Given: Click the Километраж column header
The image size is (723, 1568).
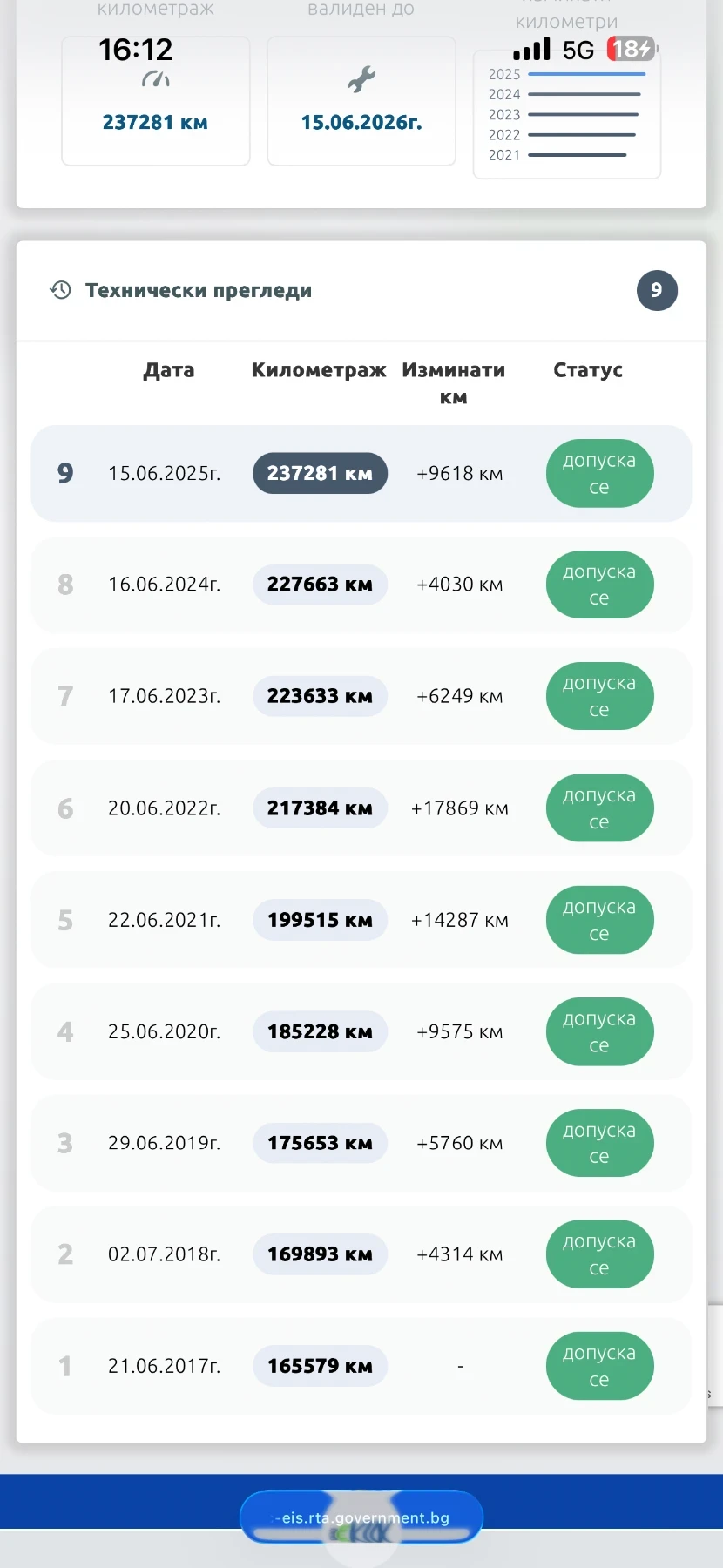Looking at the screenshot, I should (319, 370).
